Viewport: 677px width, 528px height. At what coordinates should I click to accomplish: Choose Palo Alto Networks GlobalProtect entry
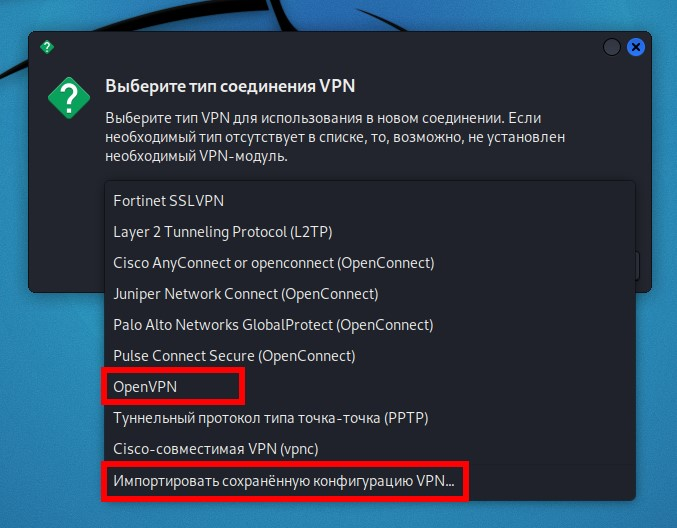click(370, 325)
